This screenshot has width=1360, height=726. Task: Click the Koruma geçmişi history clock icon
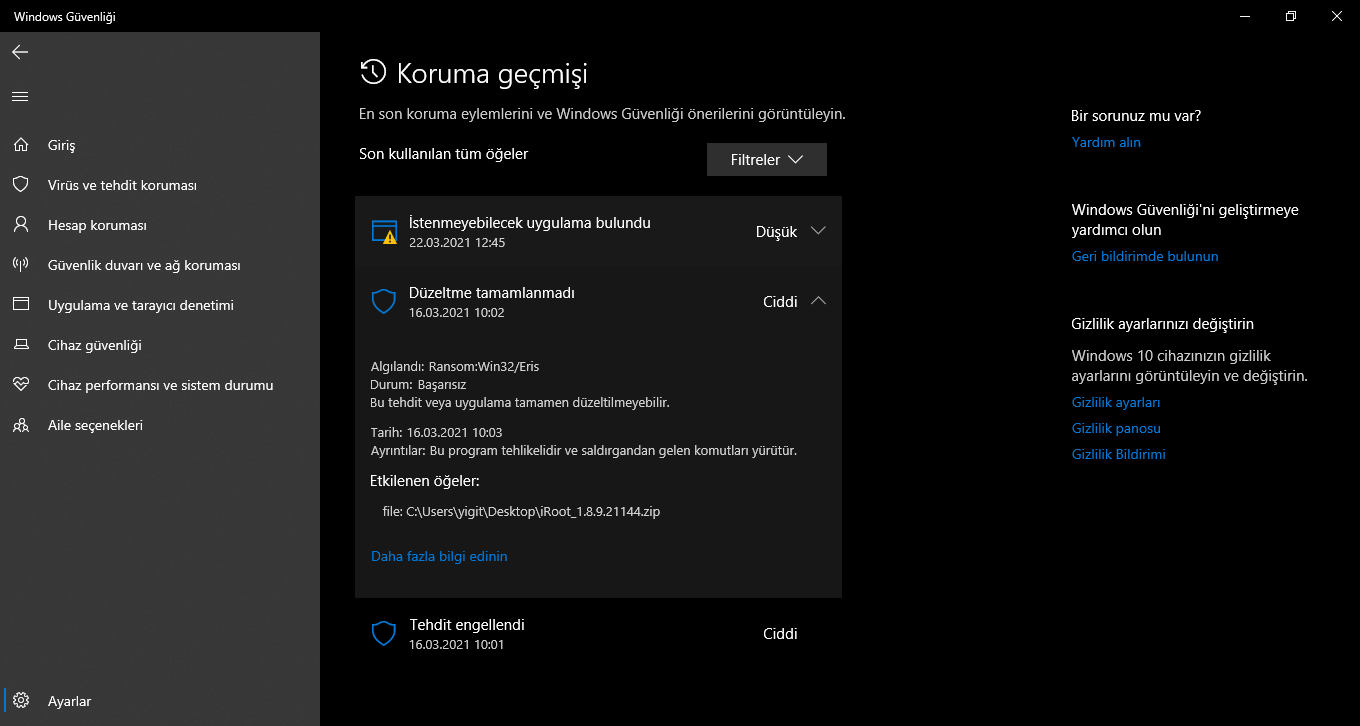(373, 72)
